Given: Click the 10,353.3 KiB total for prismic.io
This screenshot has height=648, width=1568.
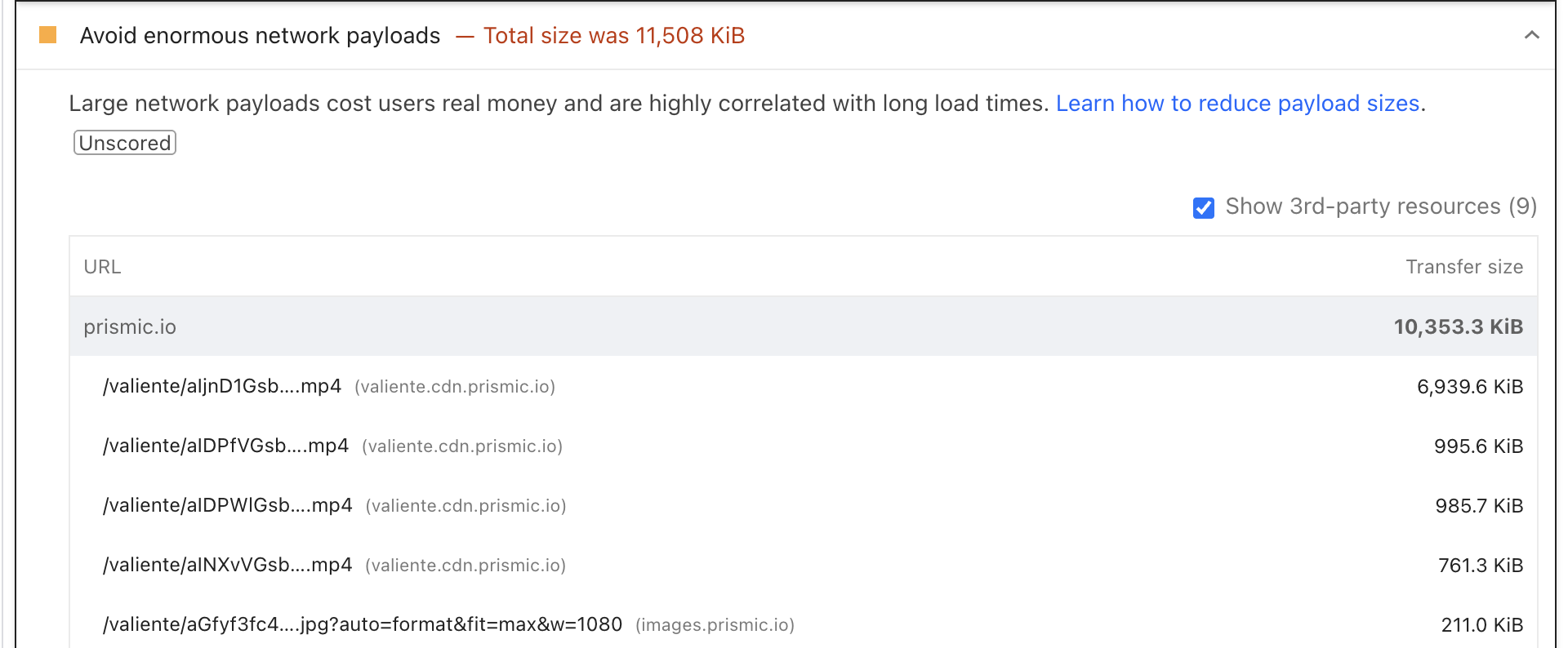Looking at the screenshot, I should 1458,326.
